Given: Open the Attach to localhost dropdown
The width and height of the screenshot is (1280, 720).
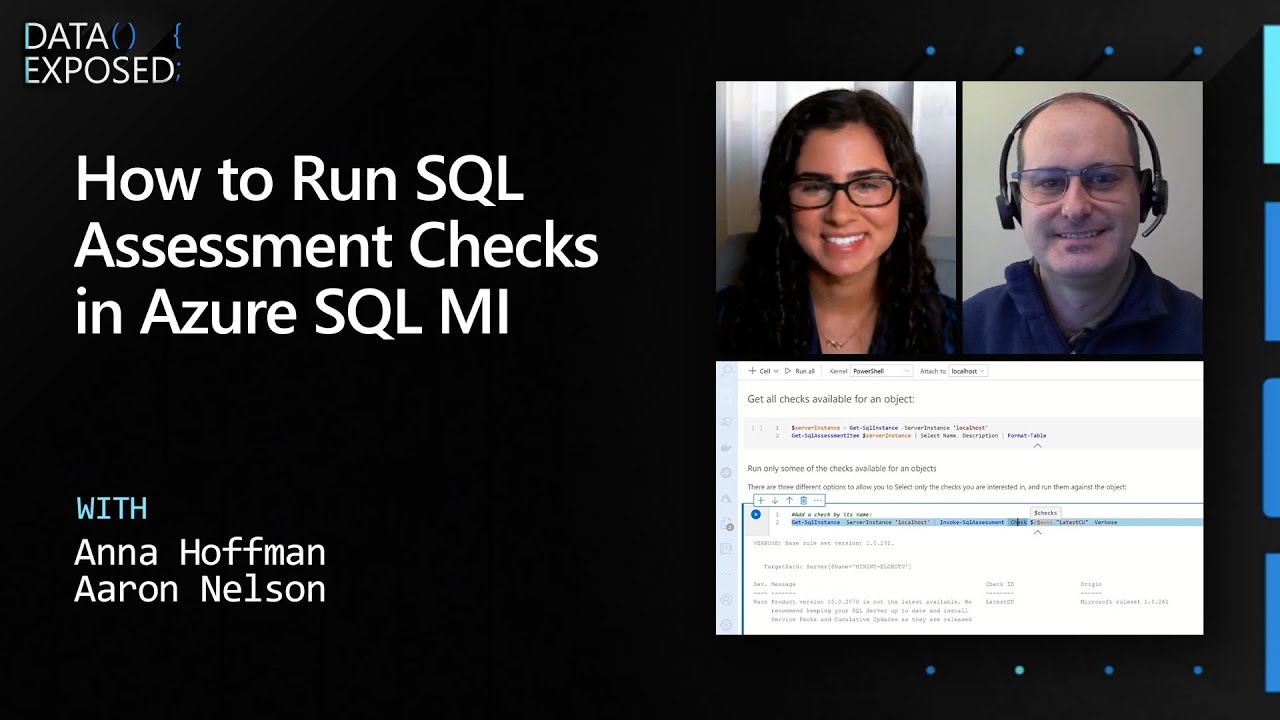Looking at the screenshot, I should pyautogui.click(x=968, y=371).
